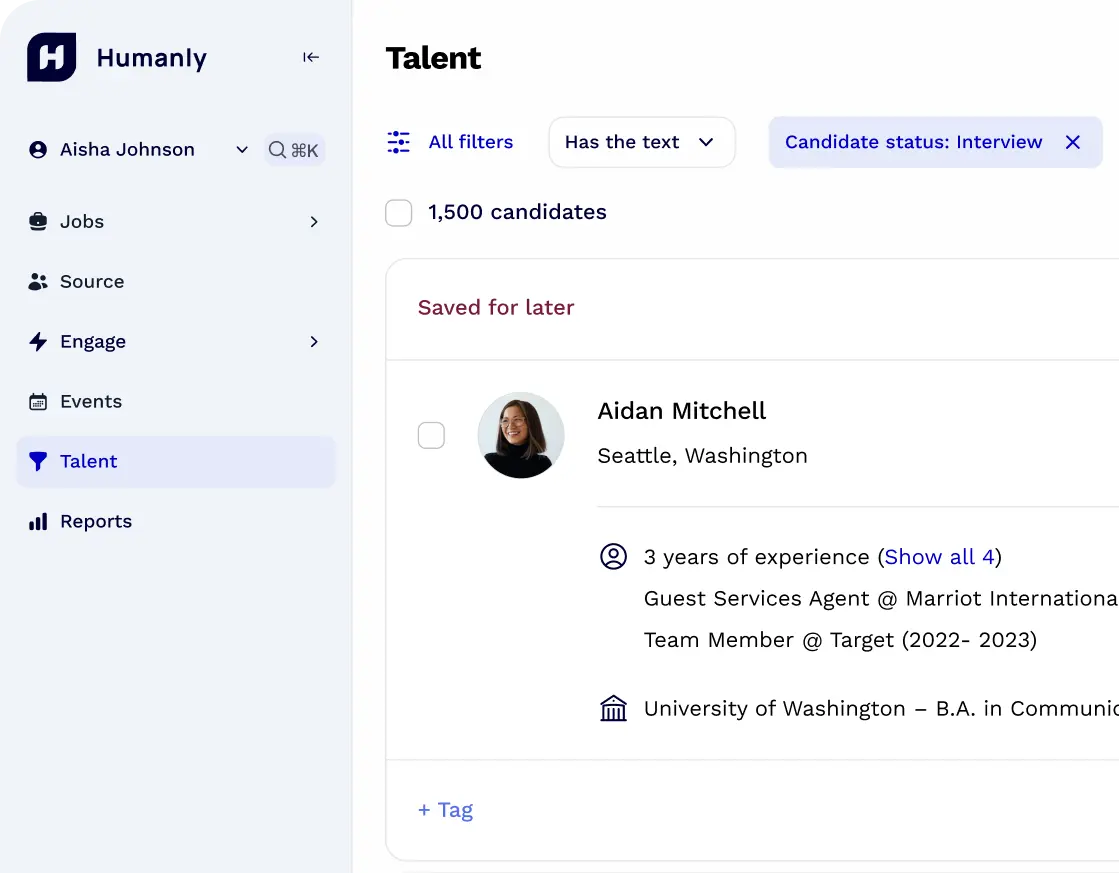Open the Saved for later section
Viewport: 1119px width, 873px height.
495,307
